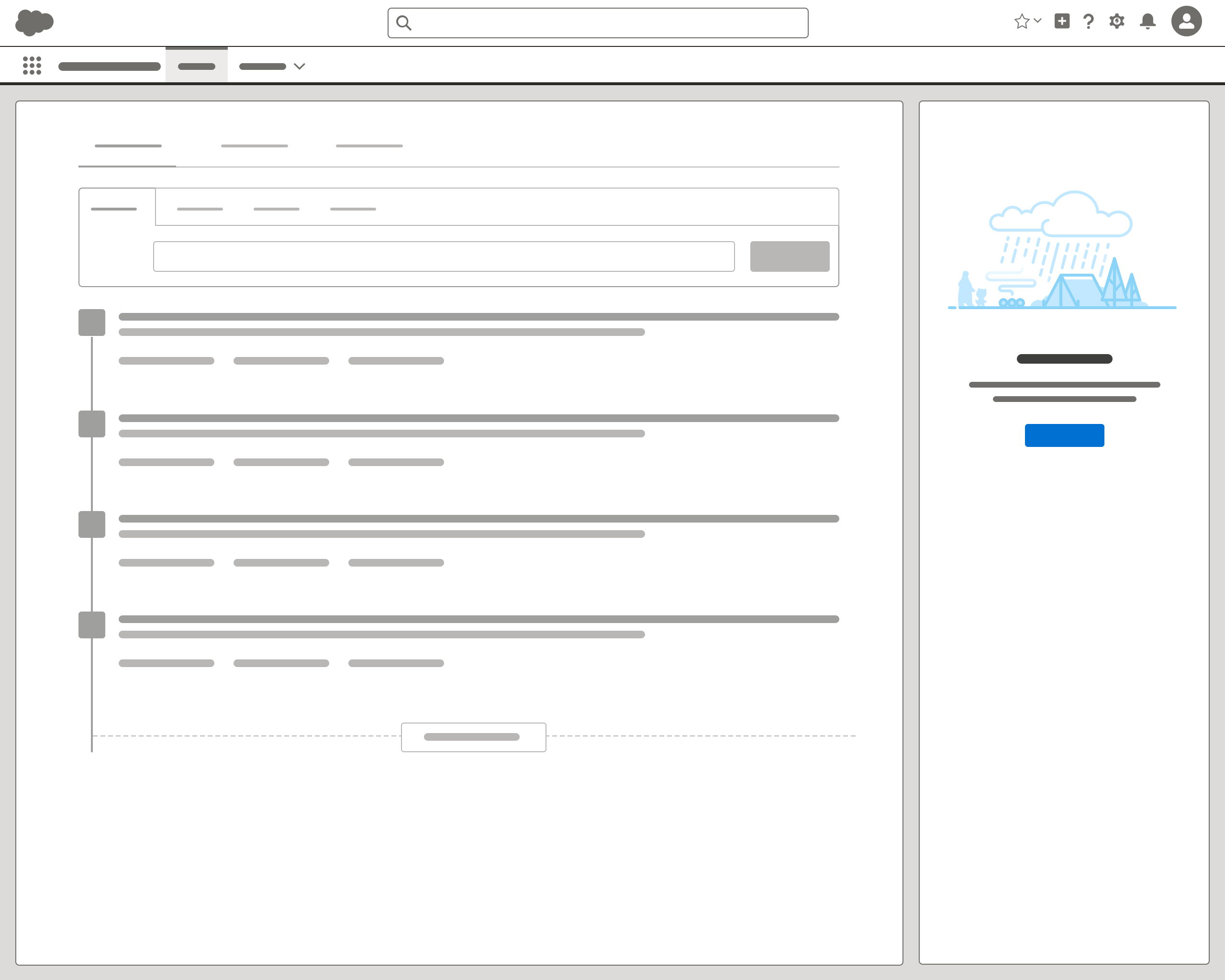Viewport: 1225px width, 980px height.
Task: Expand the favorites star dropdown chevron
Action: 1037,22
